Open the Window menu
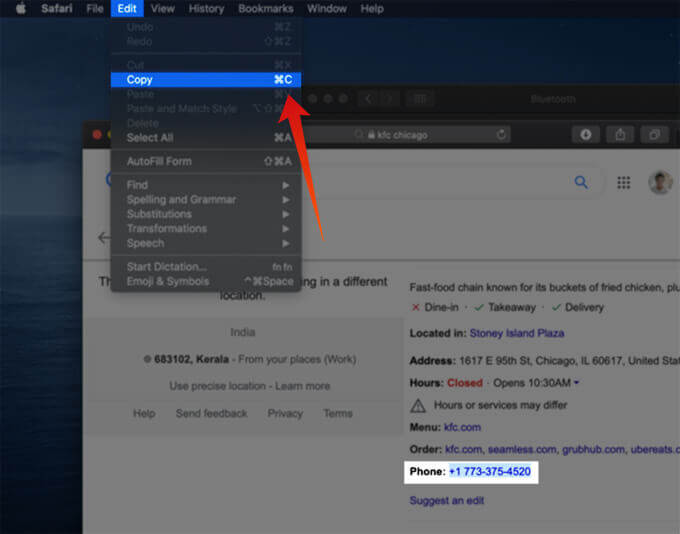This screenshot has width=680, height=534. 327,9
